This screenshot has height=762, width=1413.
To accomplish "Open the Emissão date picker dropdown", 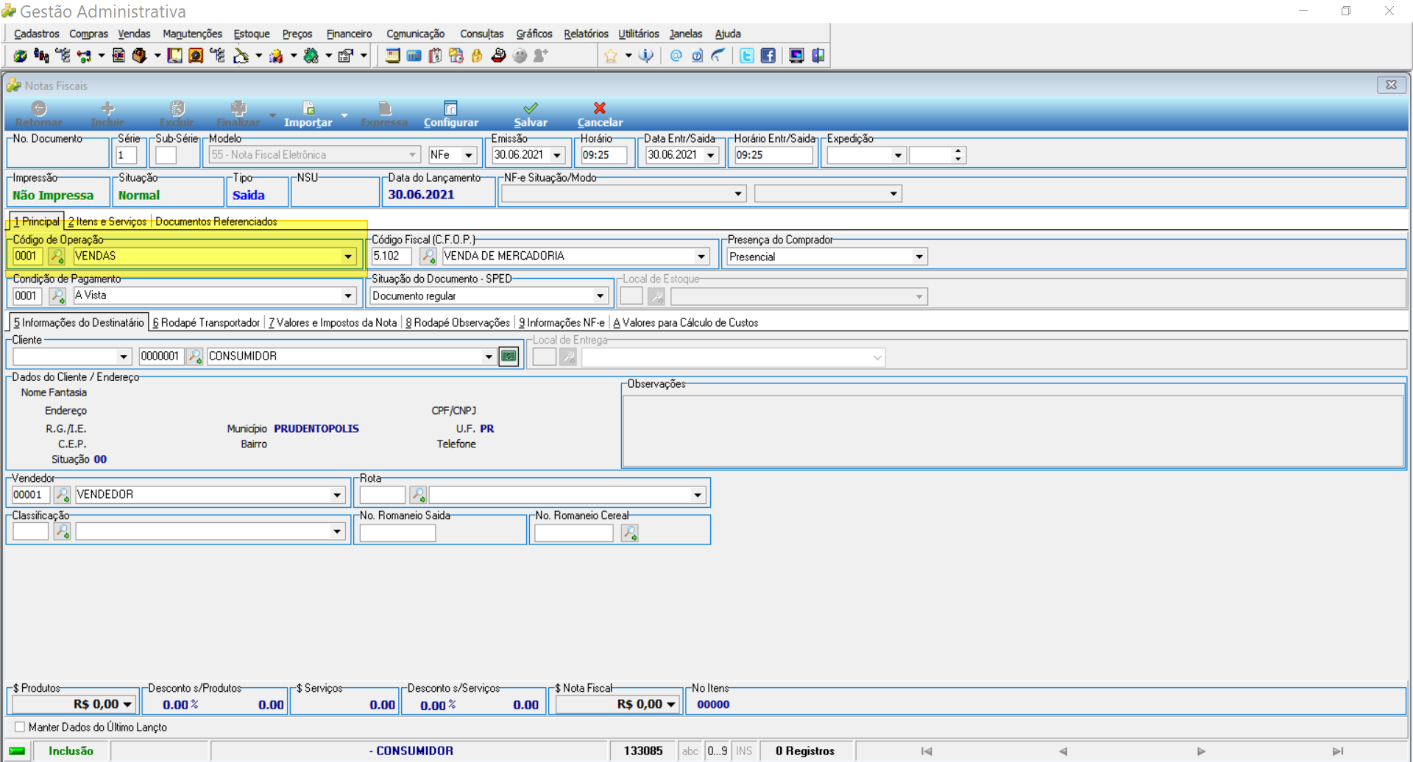I will click(x=557, y=155).
